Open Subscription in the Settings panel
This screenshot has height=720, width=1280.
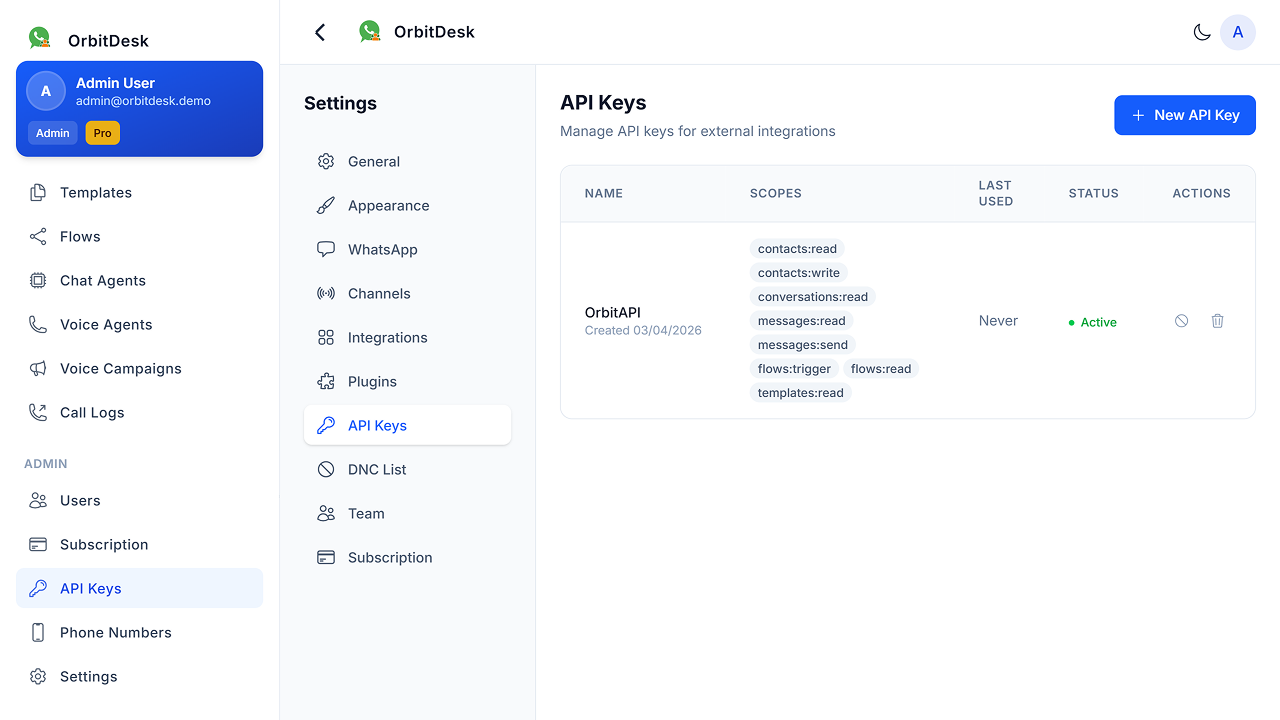(389, 558)
